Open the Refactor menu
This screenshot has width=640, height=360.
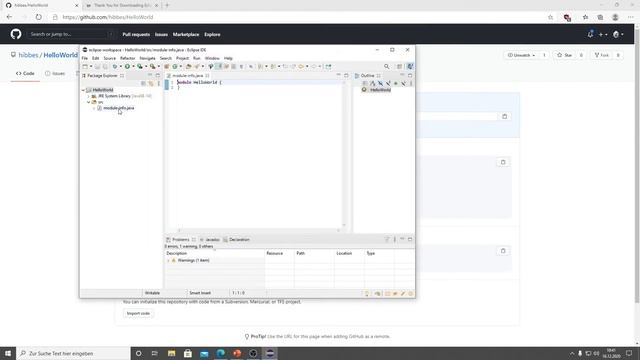click(127, 58)
